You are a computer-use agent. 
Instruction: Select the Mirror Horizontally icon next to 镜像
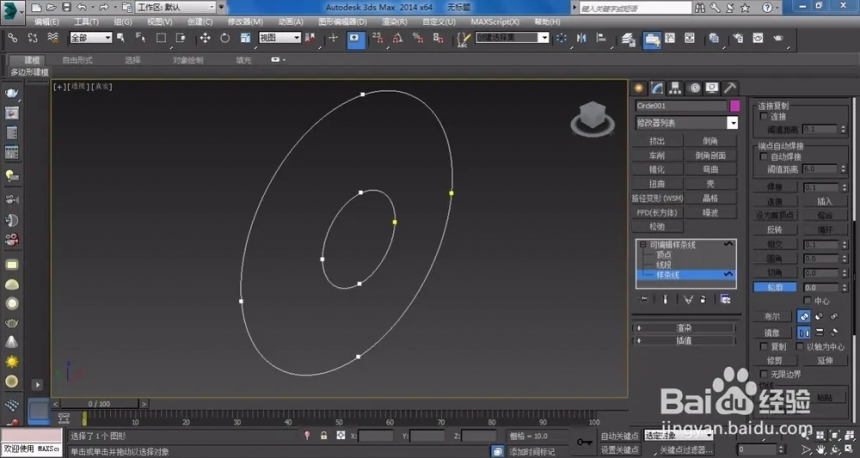804,332
